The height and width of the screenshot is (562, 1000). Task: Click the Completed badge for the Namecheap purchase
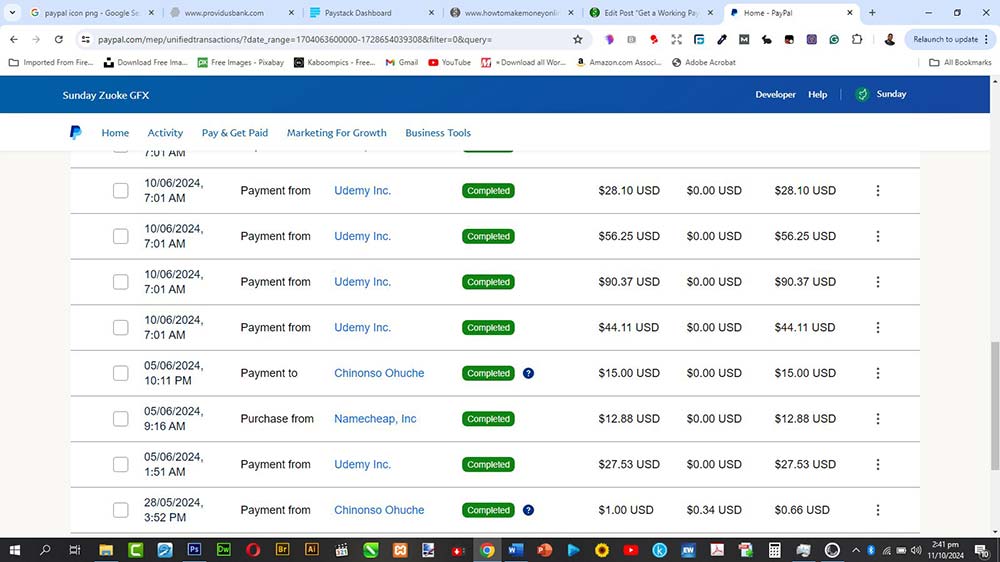click(488, 418)
